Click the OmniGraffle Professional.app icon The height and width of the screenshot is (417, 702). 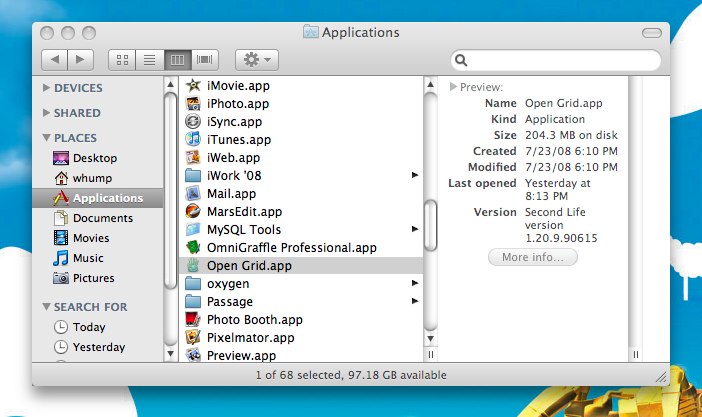tap(193, 247)
